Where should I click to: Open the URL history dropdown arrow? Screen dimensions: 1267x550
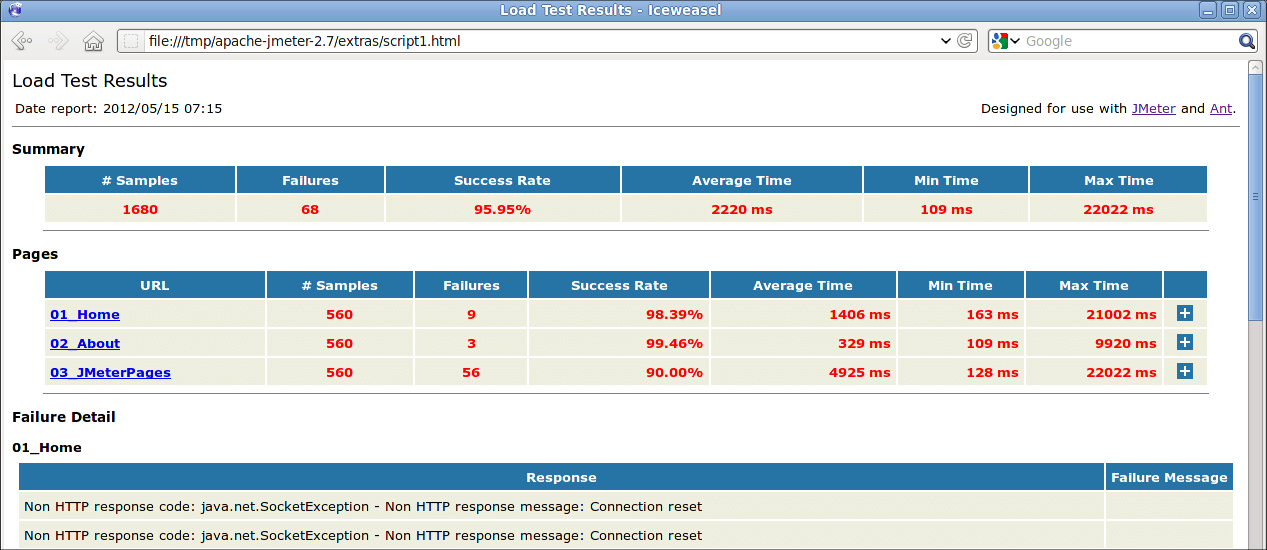pyautogui.click(x=946, y=41)
